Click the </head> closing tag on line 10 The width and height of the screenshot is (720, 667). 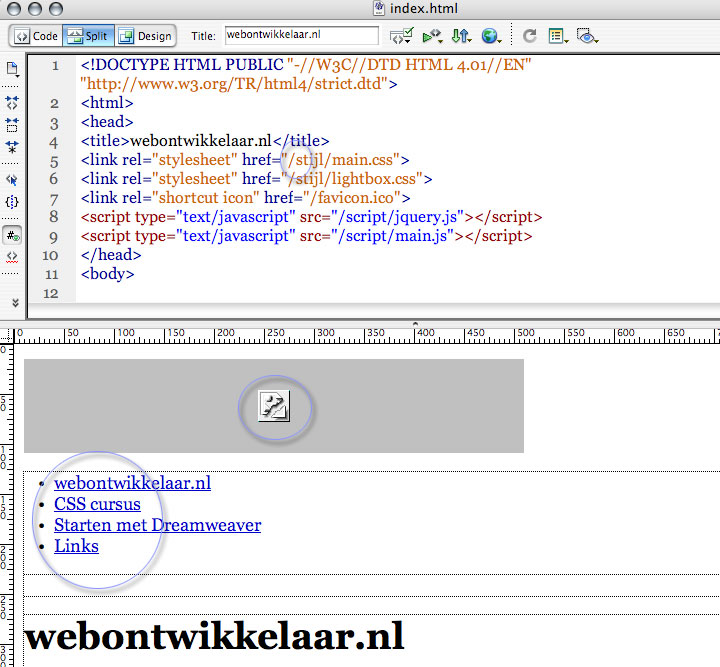pyautogui.click(x=111, y=255)
